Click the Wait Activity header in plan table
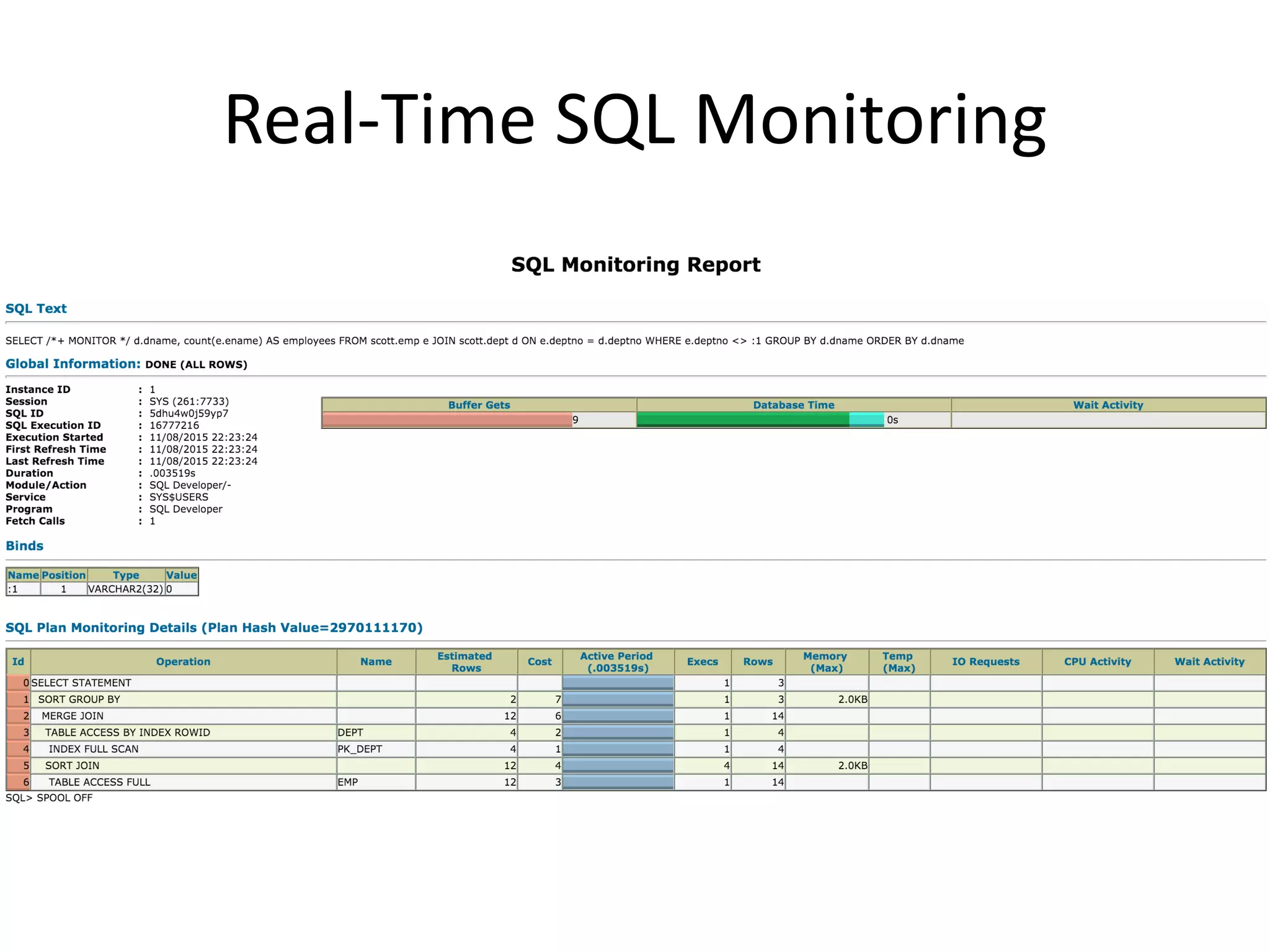1270x952 pixels. point(1209,662)
